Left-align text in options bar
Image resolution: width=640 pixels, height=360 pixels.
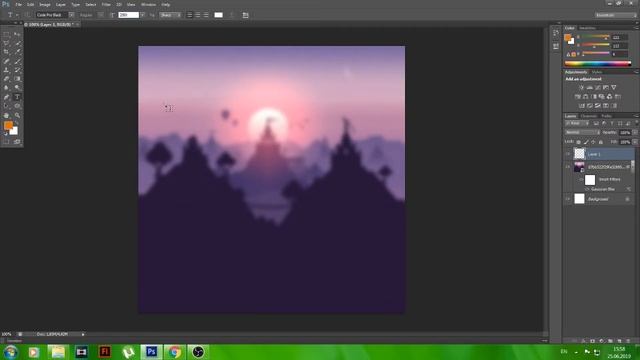pyautogui.click(x=189, y=15)
